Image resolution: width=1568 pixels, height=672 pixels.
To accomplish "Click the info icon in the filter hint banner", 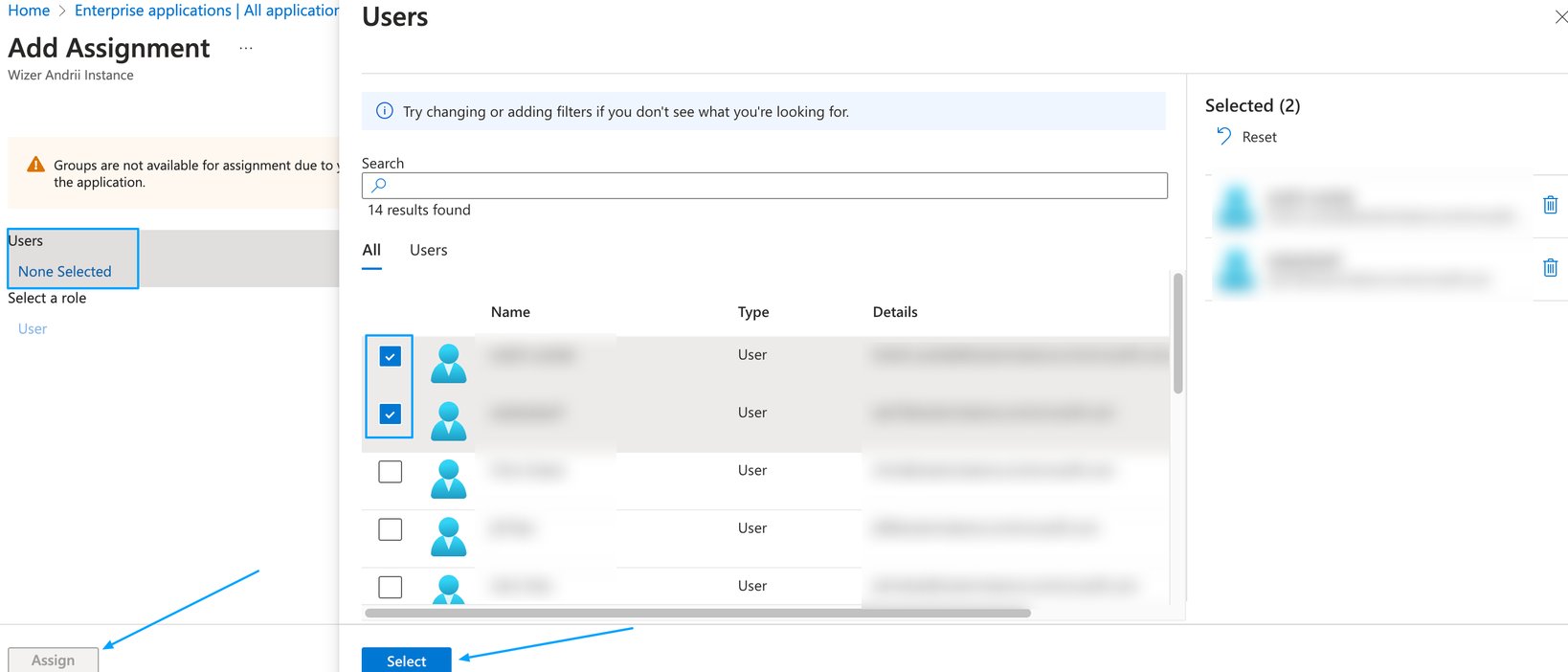I will (385, 111).
